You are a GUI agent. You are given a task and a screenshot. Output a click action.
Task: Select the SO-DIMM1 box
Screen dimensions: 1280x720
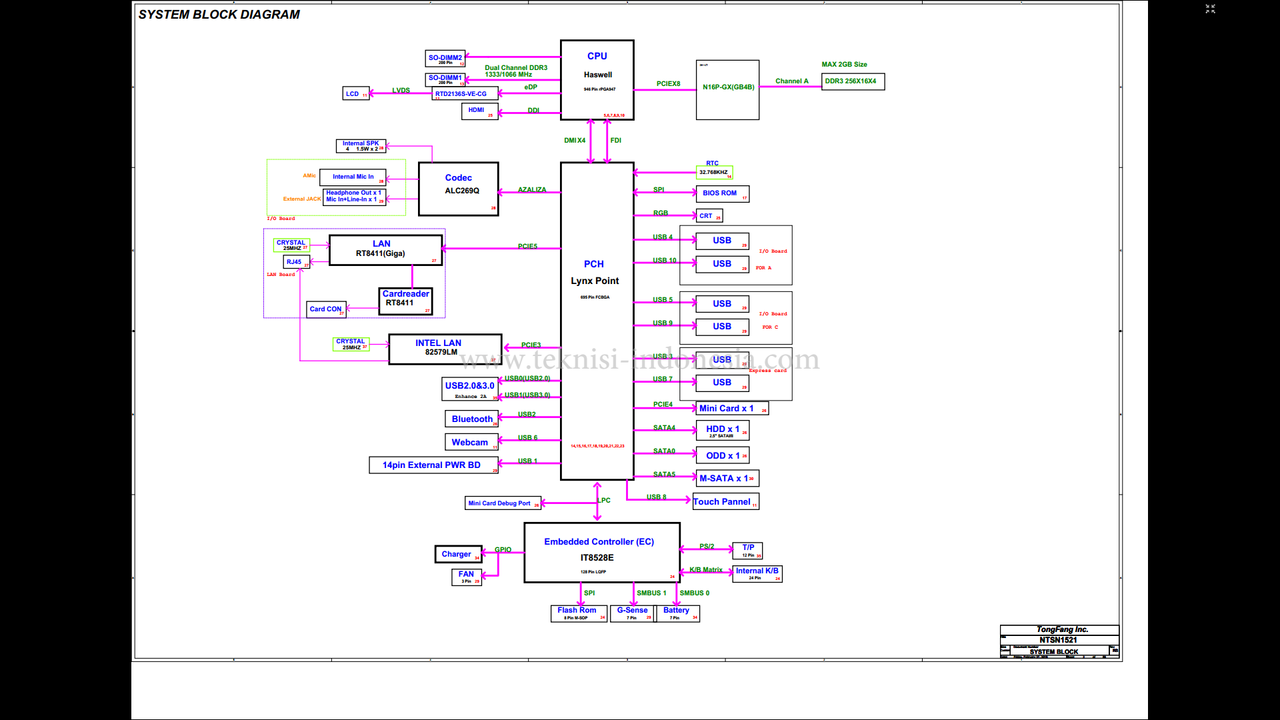[x=445, y=79]
